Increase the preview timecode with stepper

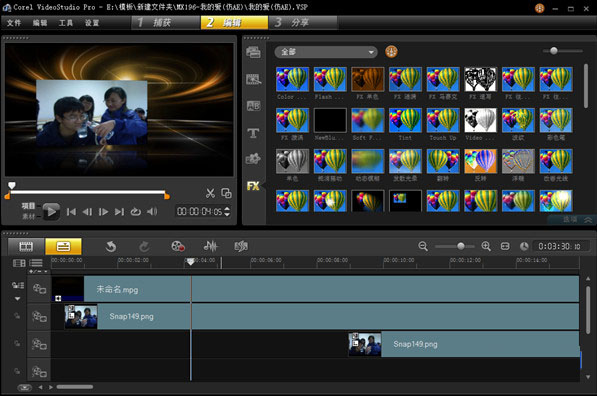pos(227,209)
